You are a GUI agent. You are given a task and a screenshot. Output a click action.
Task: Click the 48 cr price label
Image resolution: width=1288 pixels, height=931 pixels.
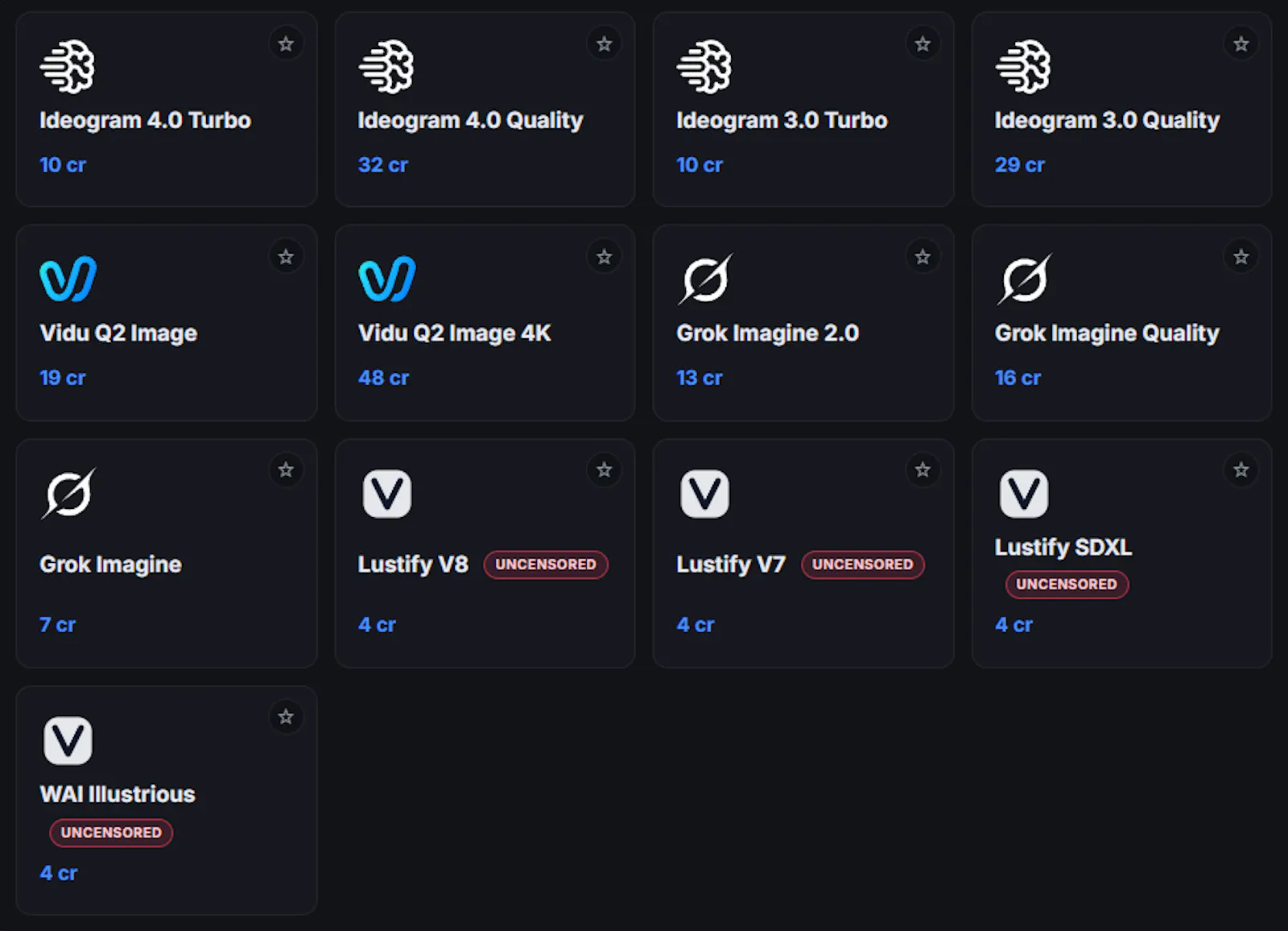383,378
